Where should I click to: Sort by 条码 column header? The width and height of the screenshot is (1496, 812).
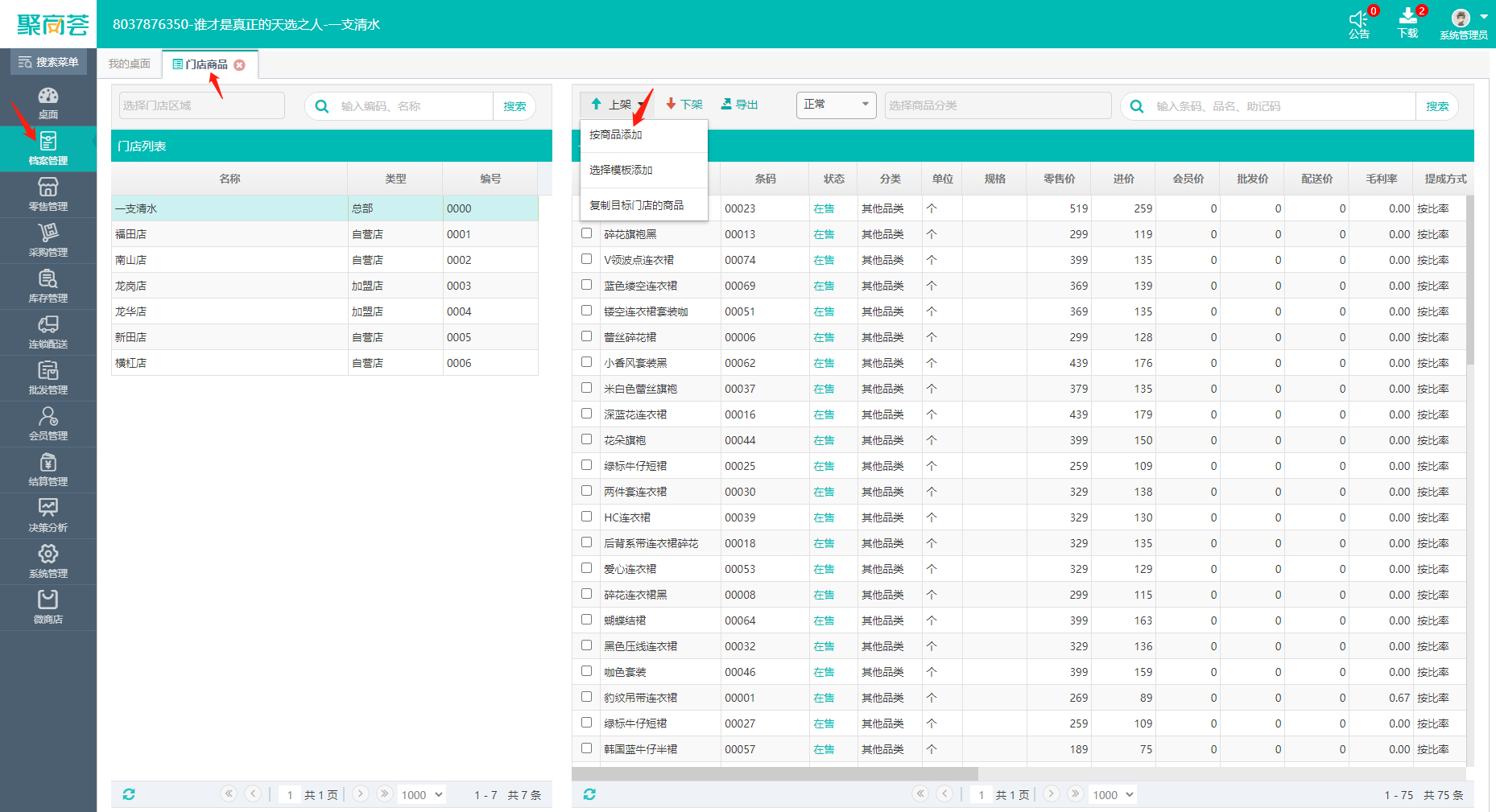[765, 179]
